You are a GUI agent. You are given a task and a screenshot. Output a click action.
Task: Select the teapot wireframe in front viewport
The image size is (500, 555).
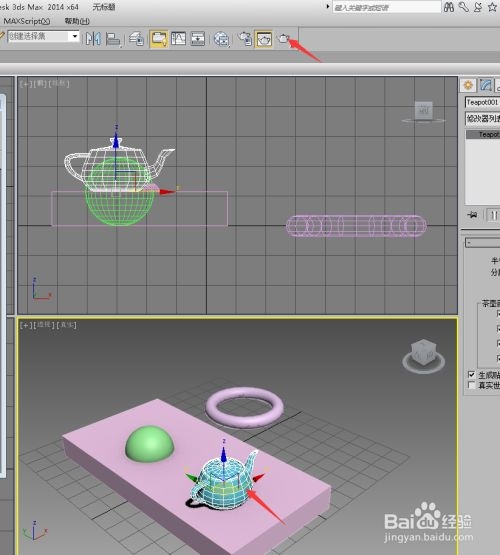pyautogui.click(x=119, y=166)
